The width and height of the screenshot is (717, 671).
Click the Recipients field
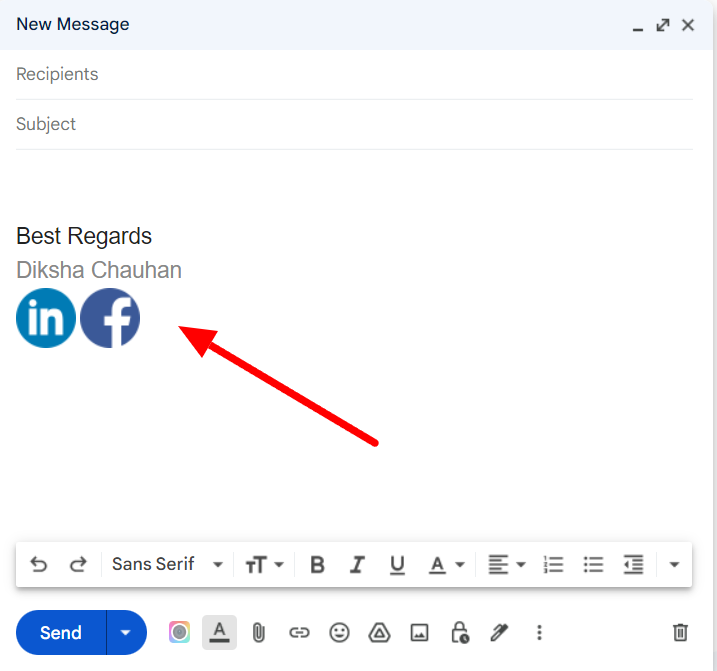[354, 75]
